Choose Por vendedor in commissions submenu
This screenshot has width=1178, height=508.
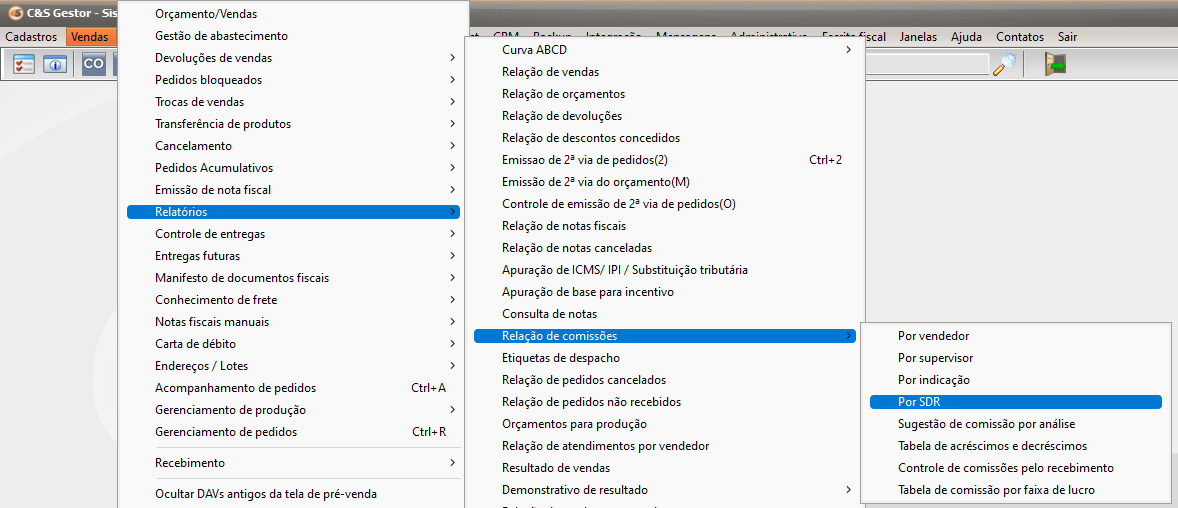(x=933, y=336)
